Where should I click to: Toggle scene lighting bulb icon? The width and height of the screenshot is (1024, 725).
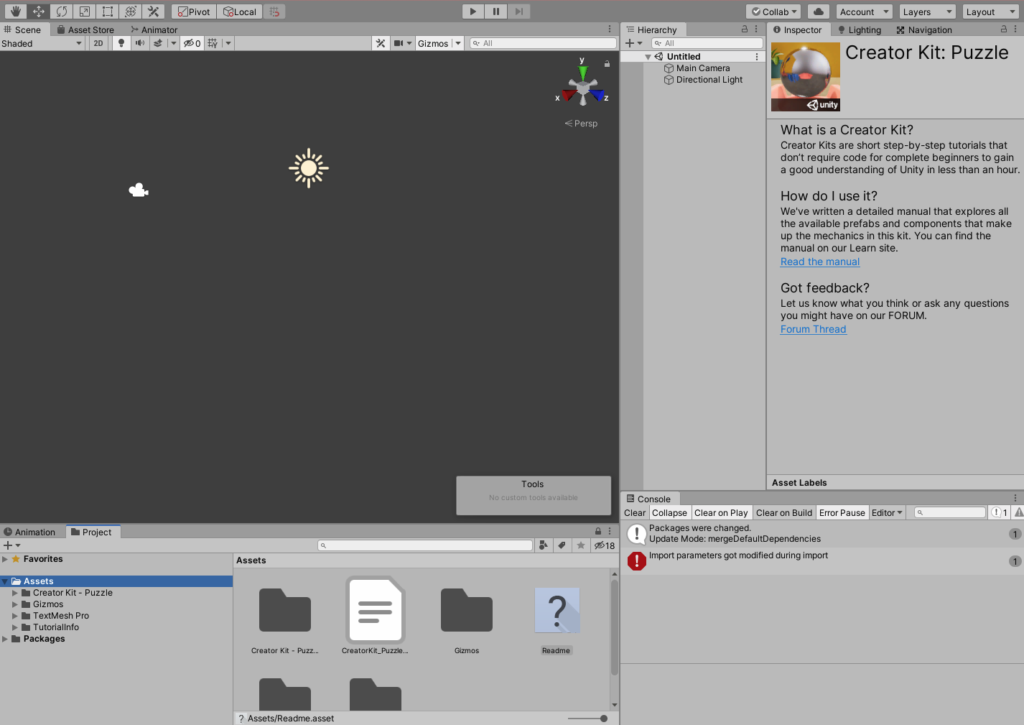[121, 44]
